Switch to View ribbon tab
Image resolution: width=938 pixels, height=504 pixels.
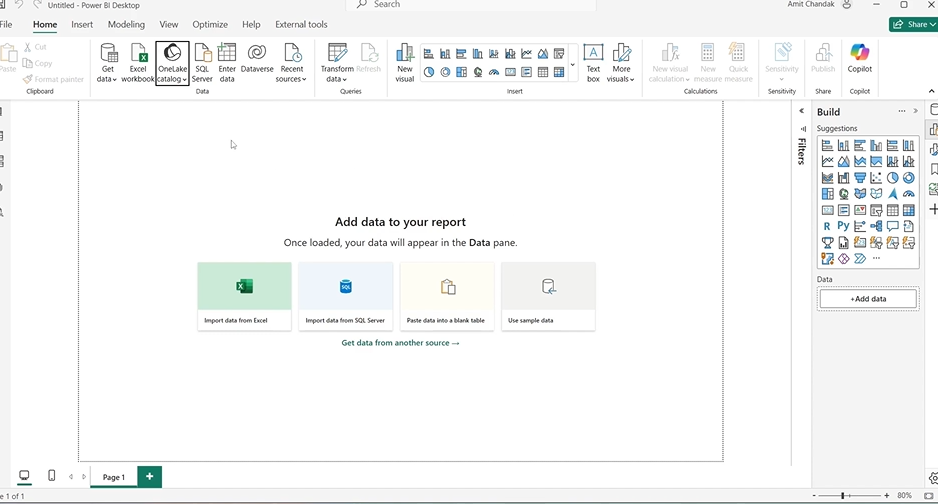[169, 25]
